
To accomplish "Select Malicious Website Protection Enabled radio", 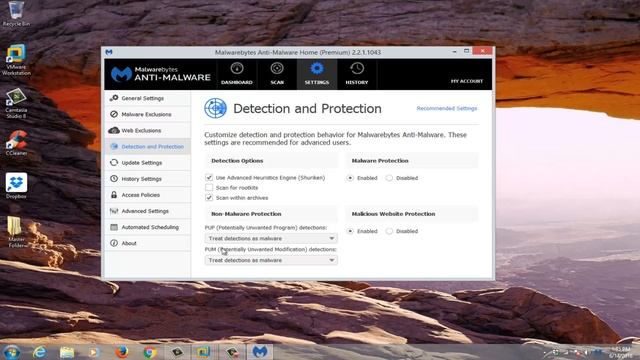I will pyautogui.click(x=350, y=231).
